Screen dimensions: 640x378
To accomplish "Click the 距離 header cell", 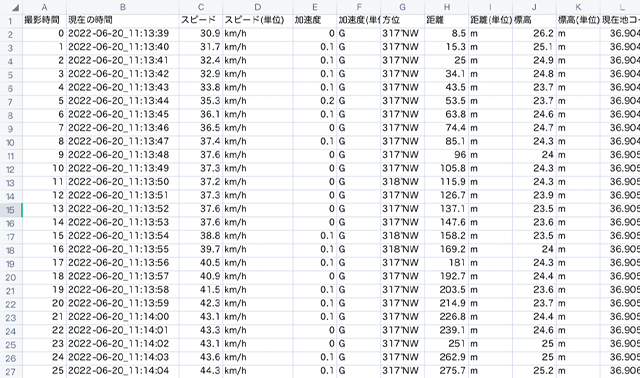I will pyautogui.click(x=447, y=20).
